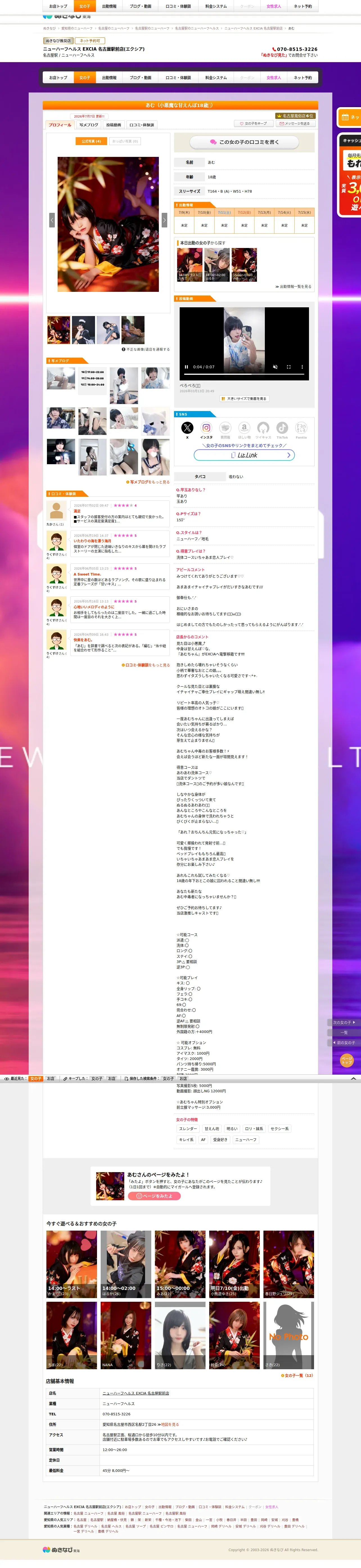Toggle the video mute speaker icon
Screen dimensions: 361x1568
coord(275,367)
